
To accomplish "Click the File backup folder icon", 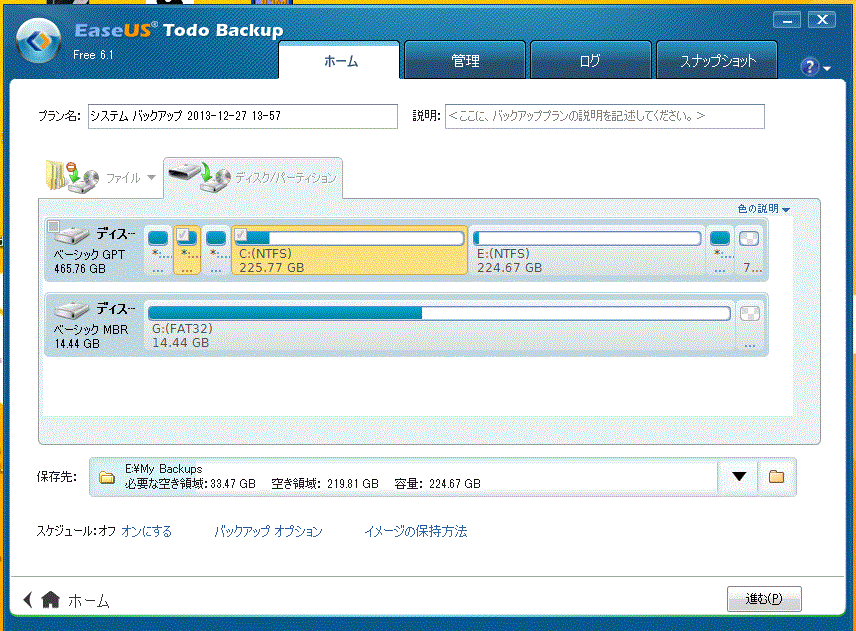I will [71, 177].
